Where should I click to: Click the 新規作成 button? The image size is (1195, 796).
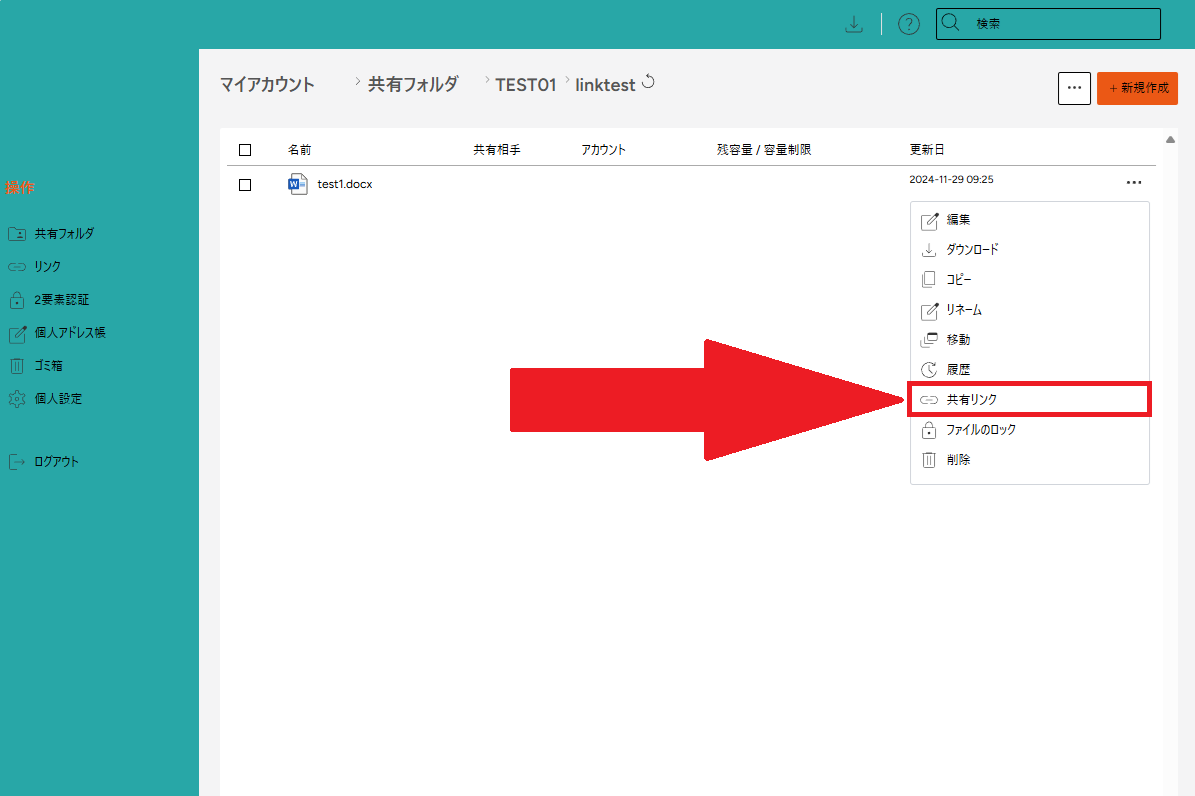coord(1137,88)
